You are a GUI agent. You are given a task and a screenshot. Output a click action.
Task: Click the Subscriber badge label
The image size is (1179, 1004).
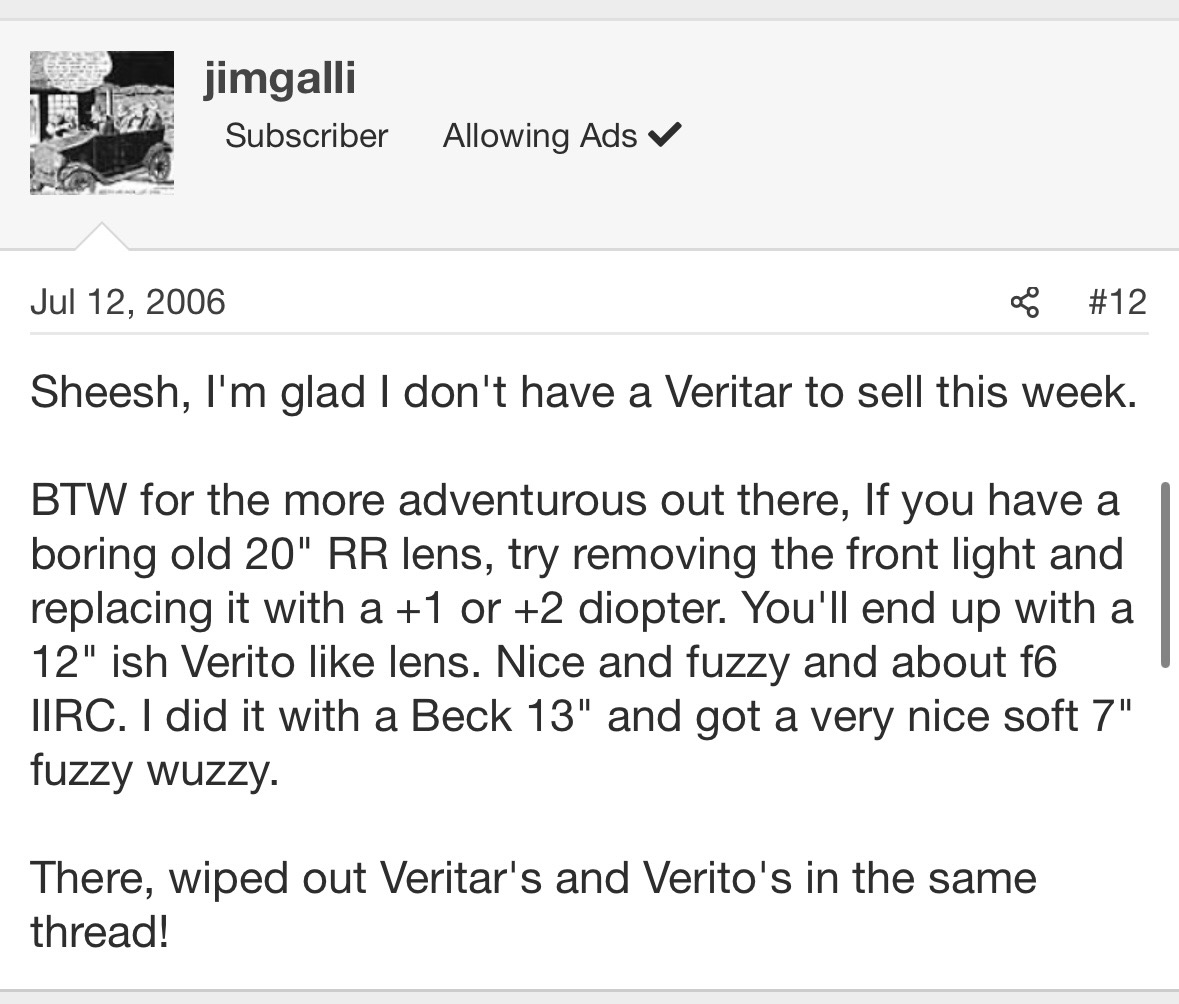(x=306, y=135)
